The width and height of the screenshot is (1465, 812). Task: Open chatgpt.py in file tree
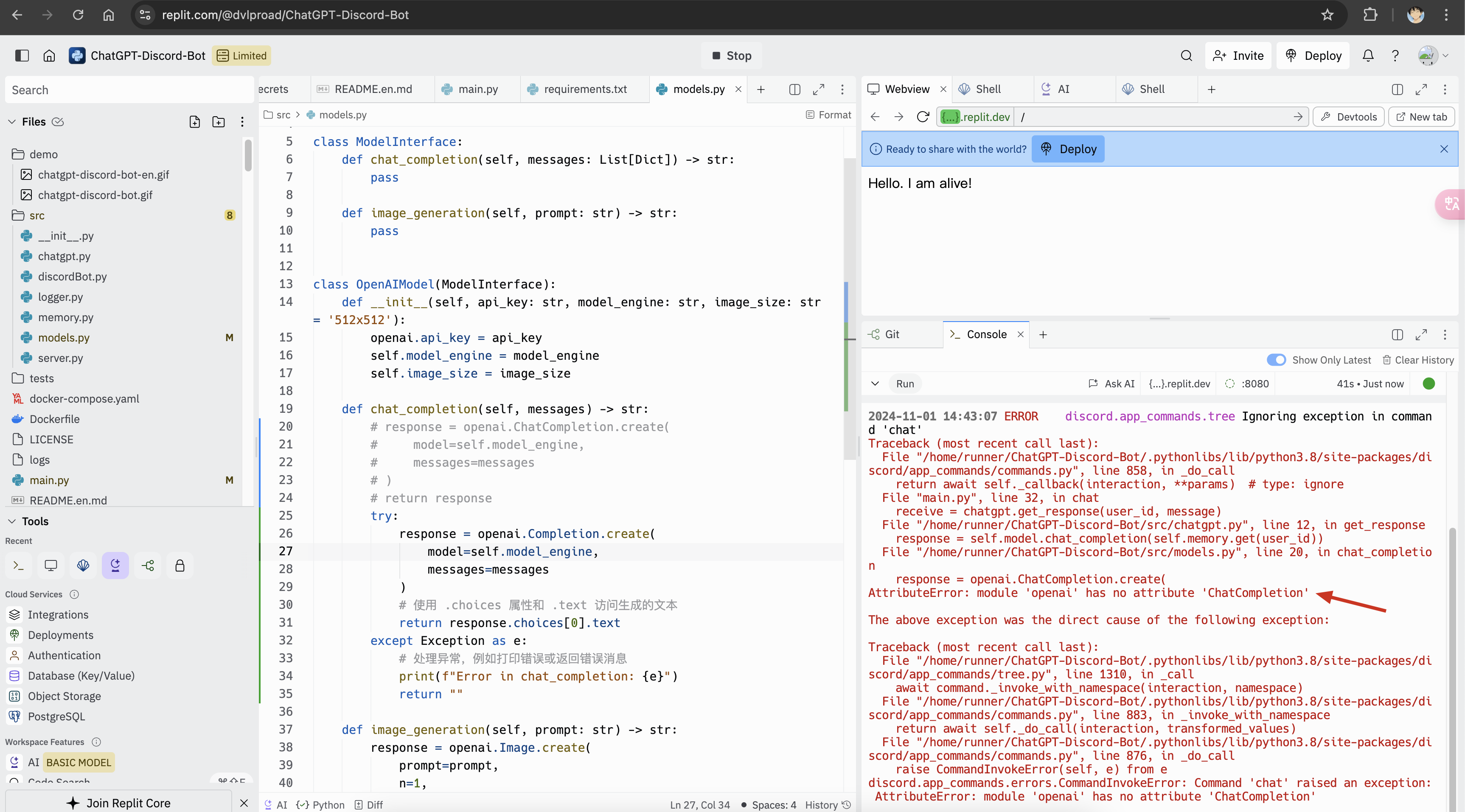(64, 256)
